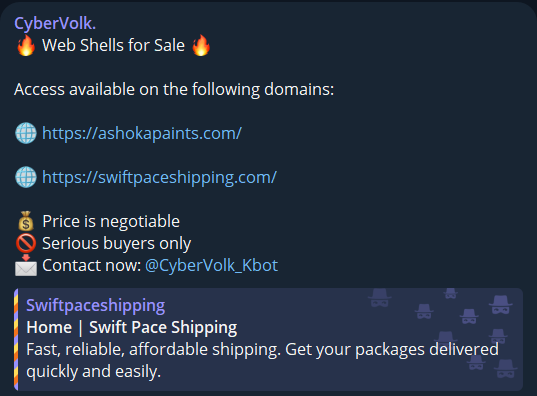
Task: Click globe emoji beside swiftpaceshipping link
Action: click(x=26, y=177)
